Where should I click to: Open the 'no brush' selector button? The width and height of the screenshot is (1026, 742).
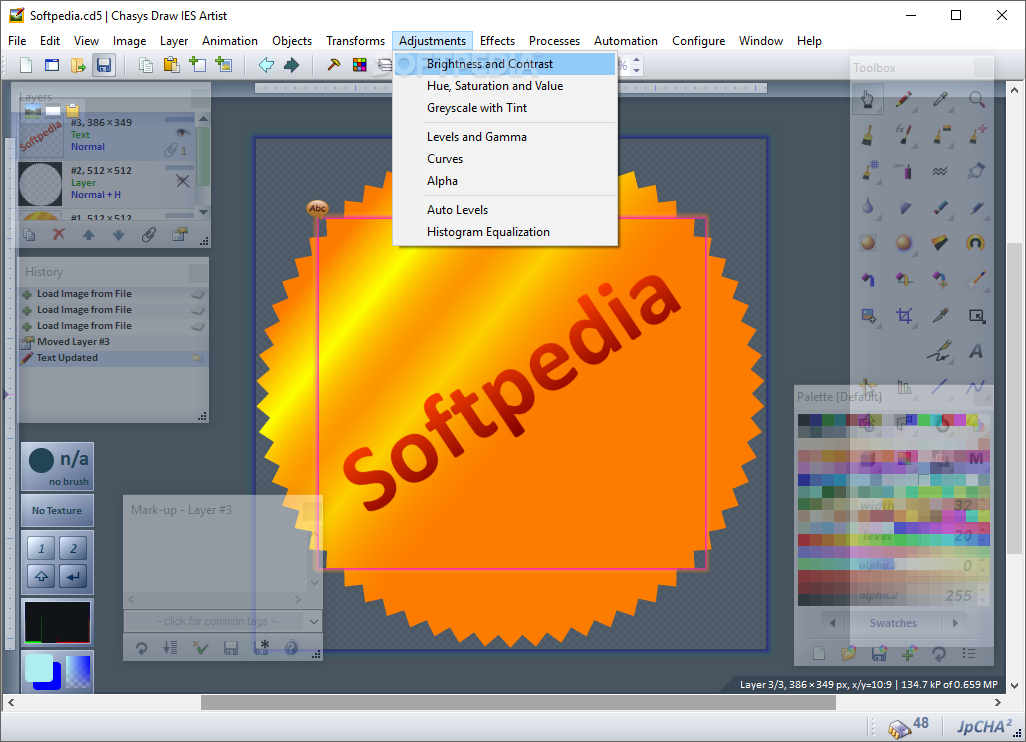[57, 467]
